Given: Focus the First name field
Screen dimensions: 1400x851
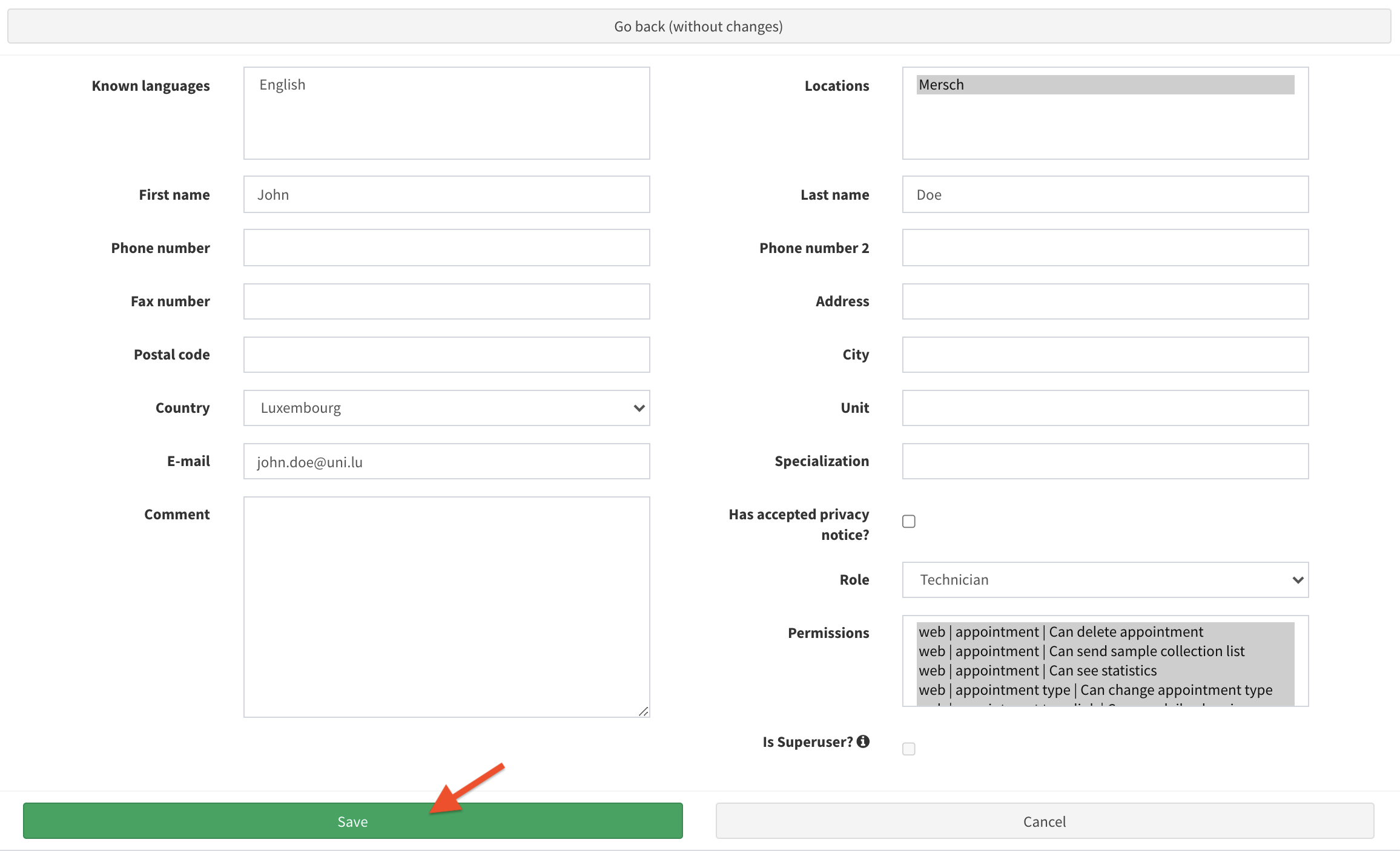Looking at the screenshot, I should [446, 195].
